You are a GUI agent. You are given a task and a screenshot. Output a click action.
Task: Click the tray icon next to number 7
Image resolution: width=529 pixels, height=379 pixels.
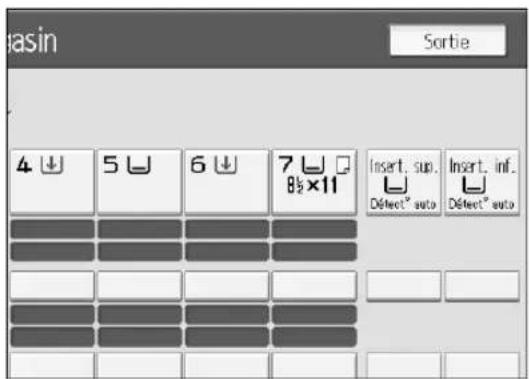tap(313, 165)
